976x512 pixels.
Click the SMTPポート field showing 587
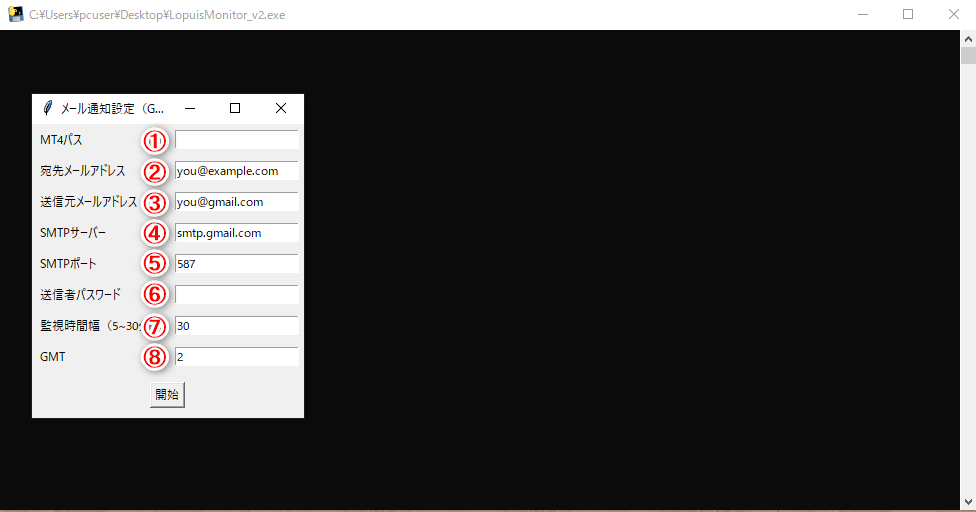(x=236, y=264)
